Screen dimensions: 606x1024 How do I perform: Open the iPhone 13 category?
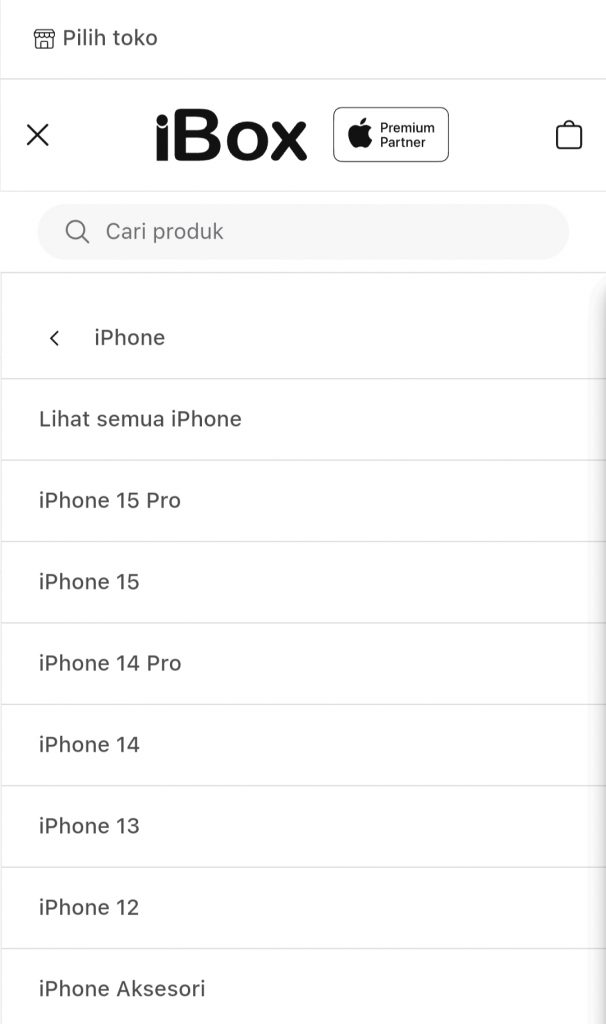(x=303, y=827)
